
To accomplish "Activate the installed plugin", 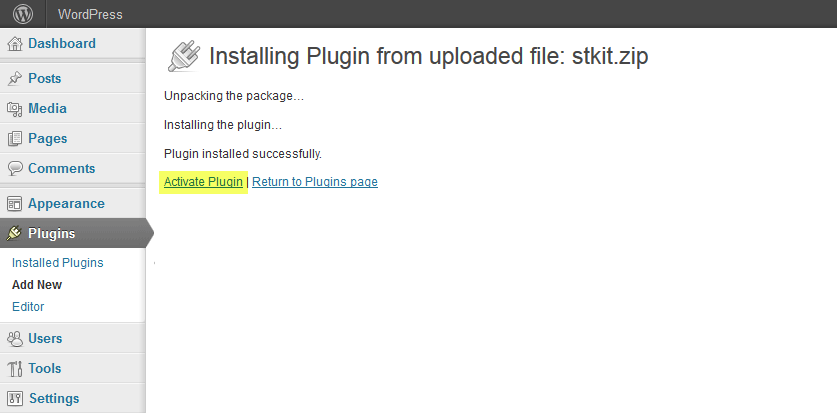I will [x=203, y=182].
